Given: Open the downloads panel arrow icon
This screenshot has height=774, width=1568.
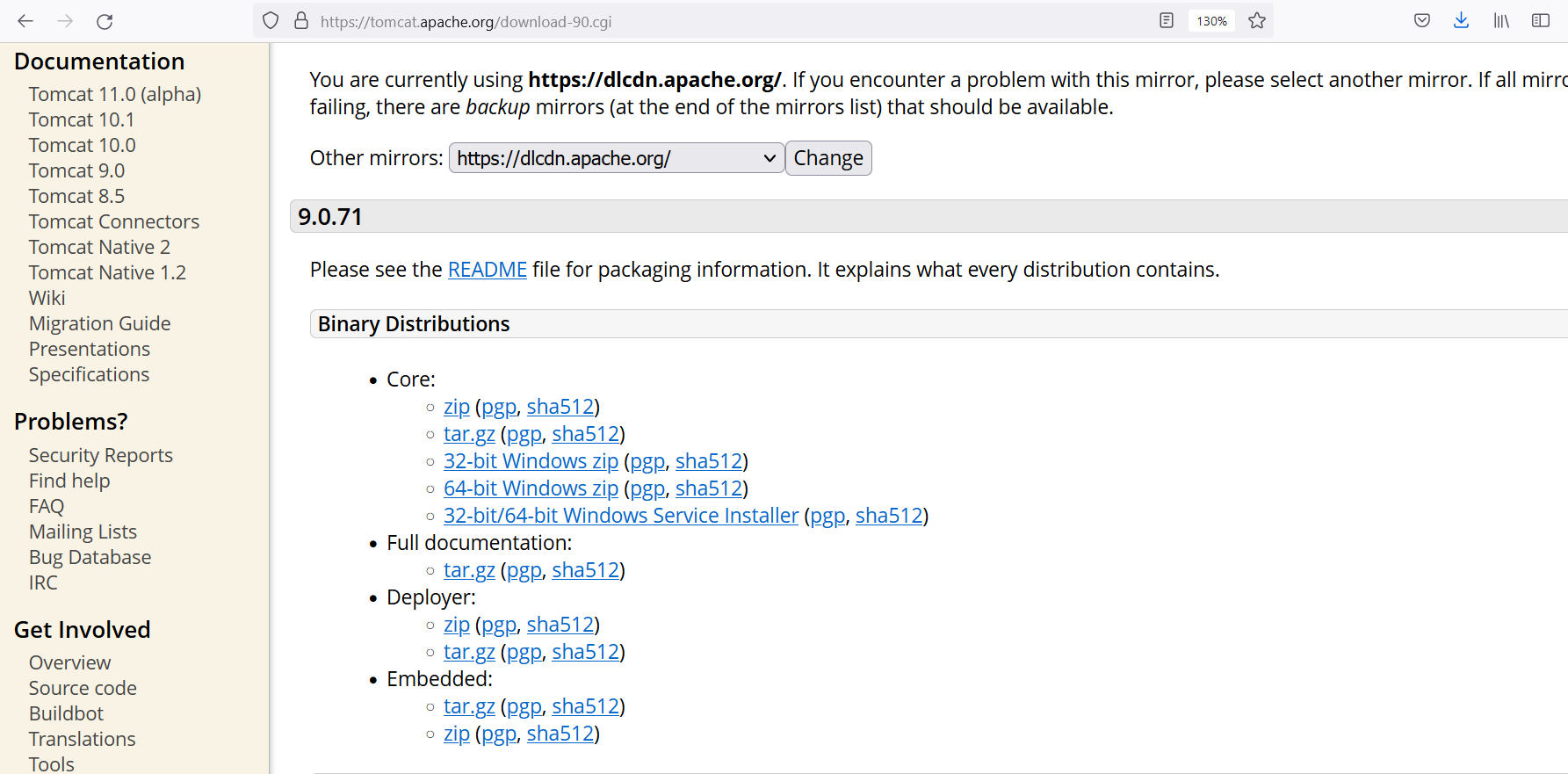Looking at the screenshot, I should coord(1462,20).
